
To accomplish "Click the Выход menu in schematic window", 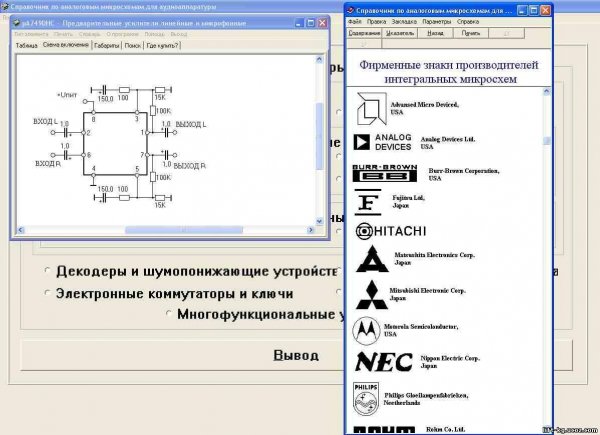I will coord(179,34).
